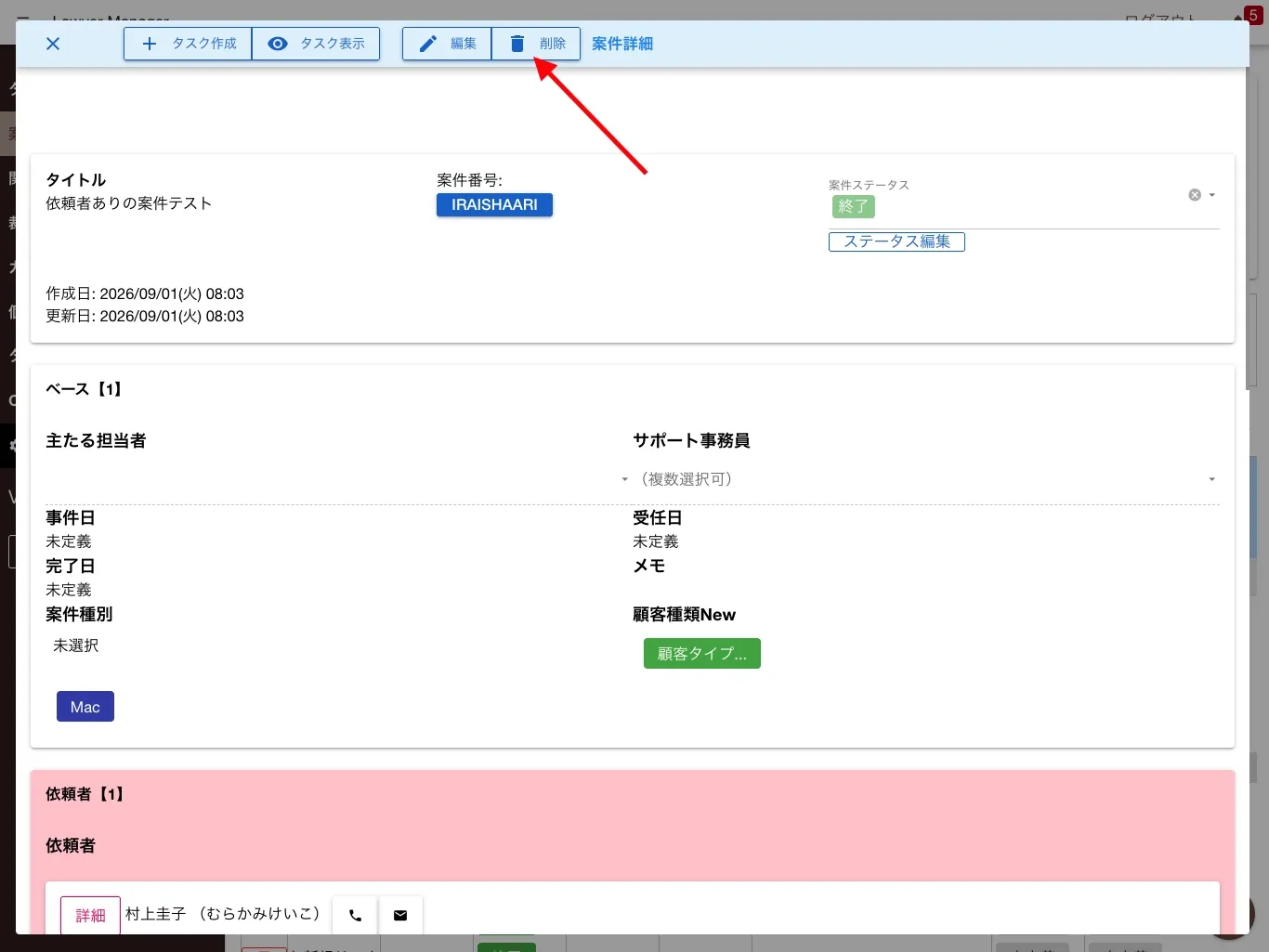Viewport: 1269px width, 952px height.
Task: Click the 終了 status chip
Action: point(853,206)
